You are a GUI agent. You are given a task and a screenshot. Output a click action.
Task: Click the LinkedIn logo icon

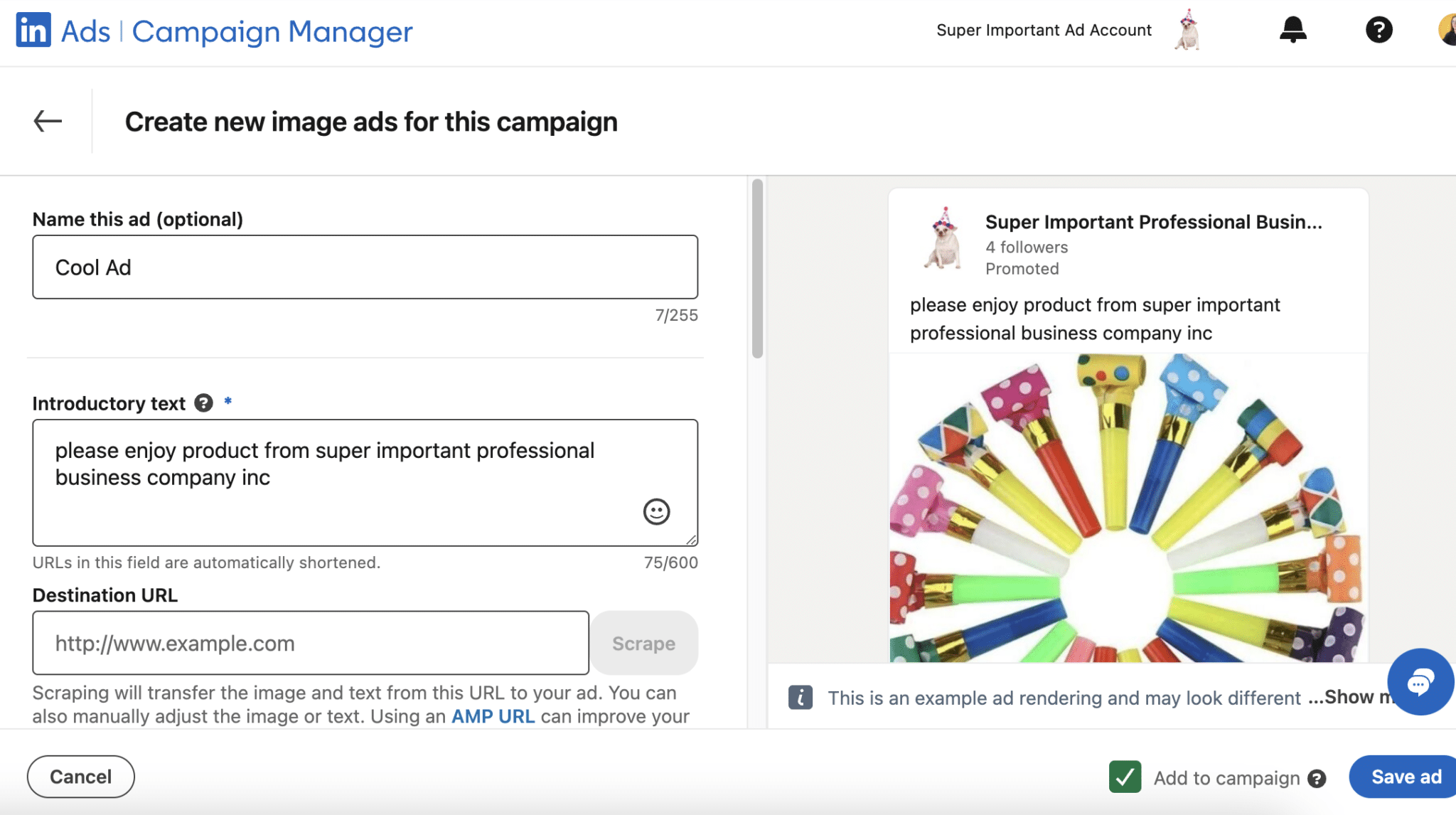click(x=33, y=30)
